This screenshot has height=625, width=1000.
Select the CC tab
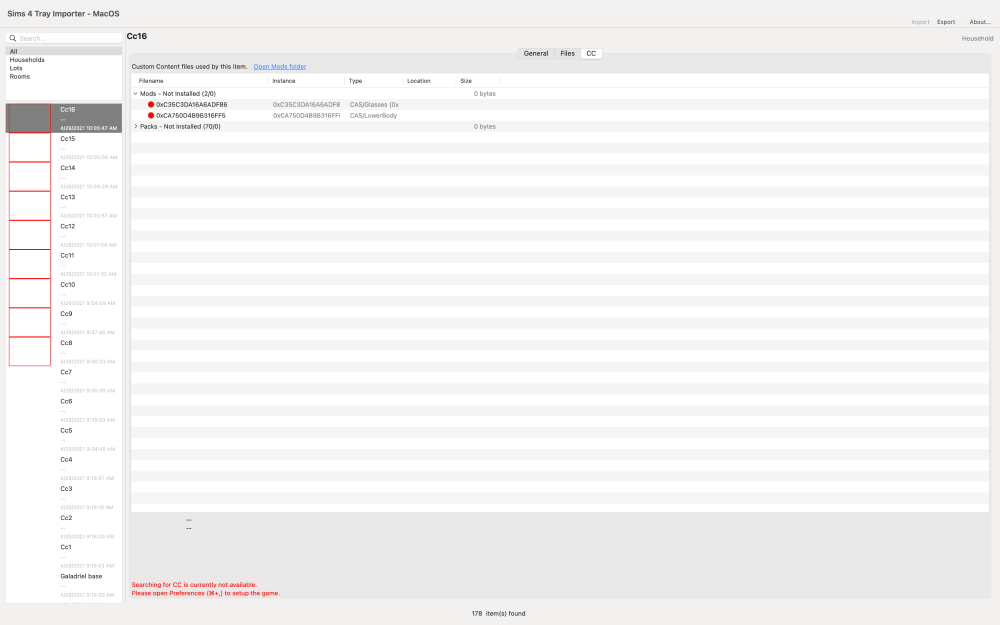(591, 54)
